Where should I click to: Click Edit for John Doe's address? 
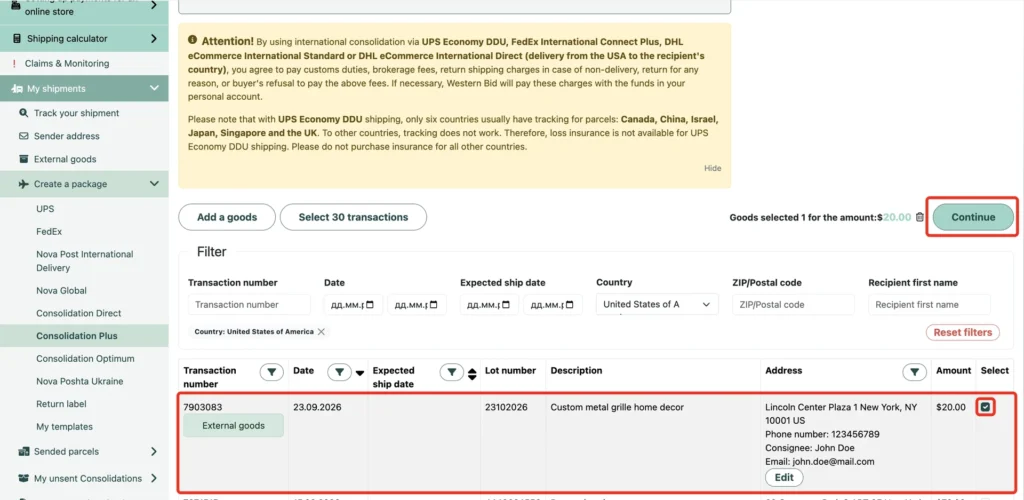(784, 478)
